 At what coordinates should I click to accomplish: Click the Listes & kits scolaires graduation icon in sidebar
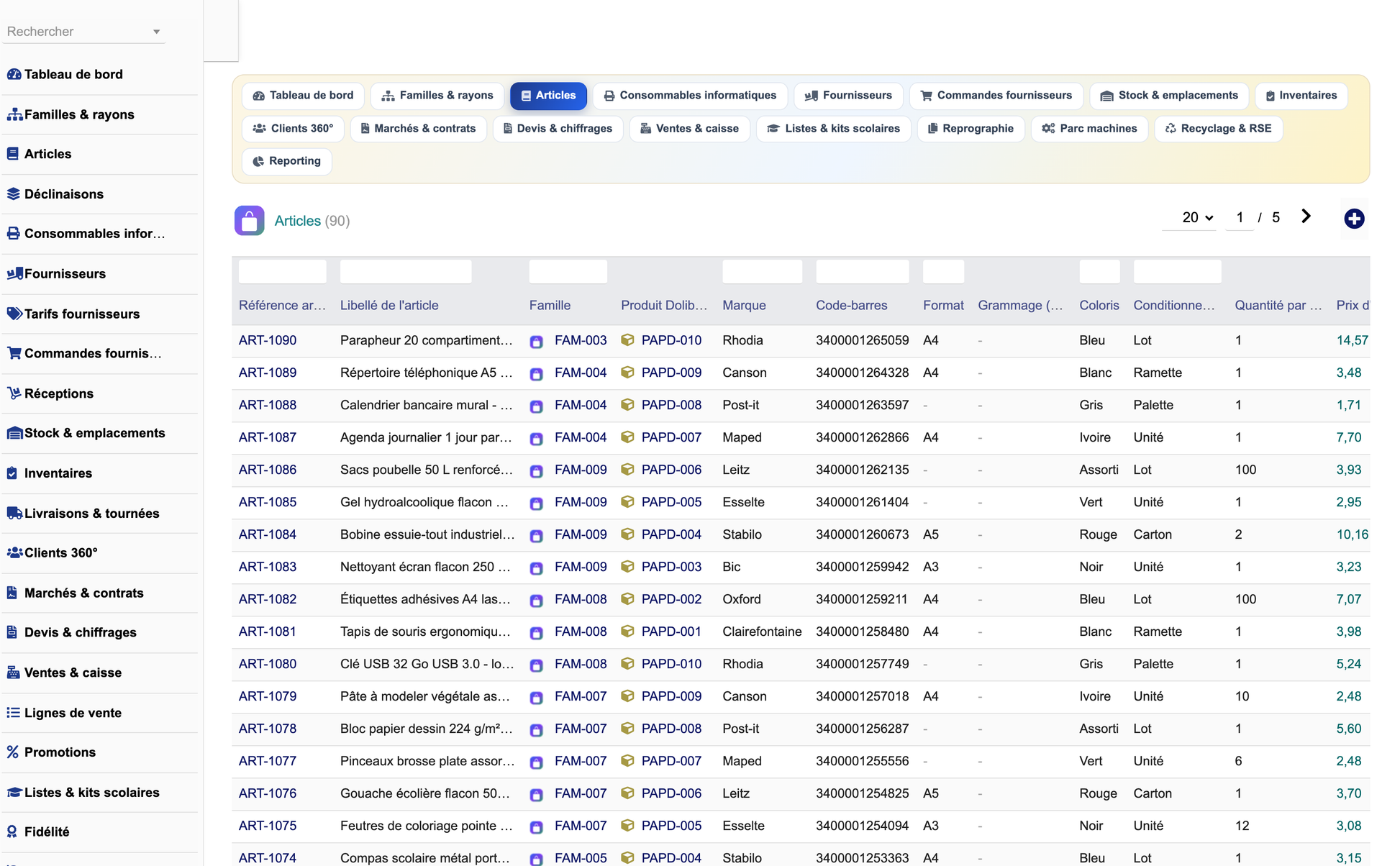pyautogui.click(x=14, y=792)
